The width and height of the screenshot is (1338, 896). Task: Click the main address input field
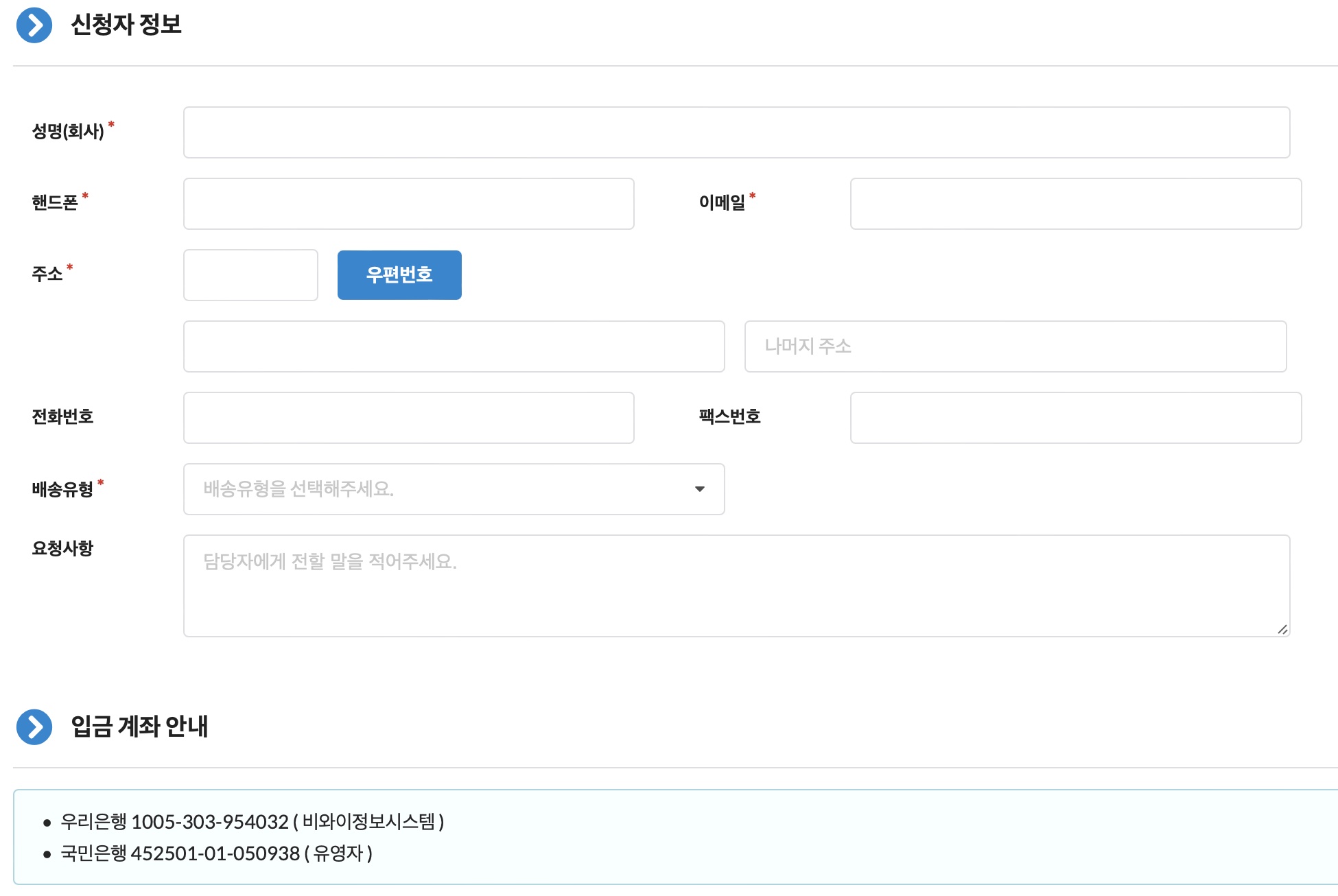[x=453, y=346]
